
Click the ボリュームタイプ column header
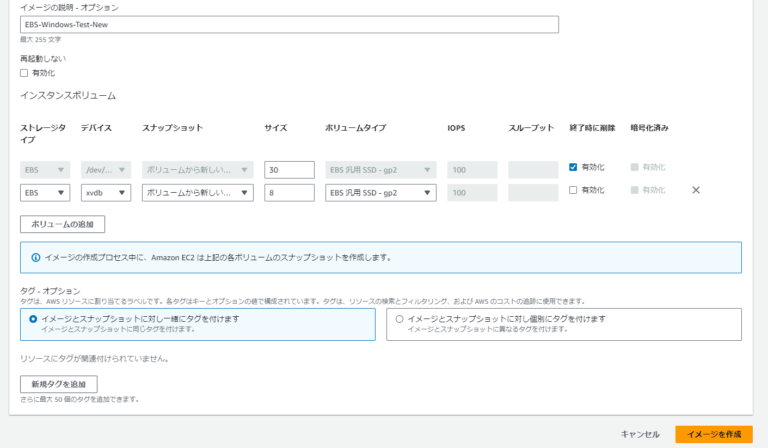tap(356, 128)
